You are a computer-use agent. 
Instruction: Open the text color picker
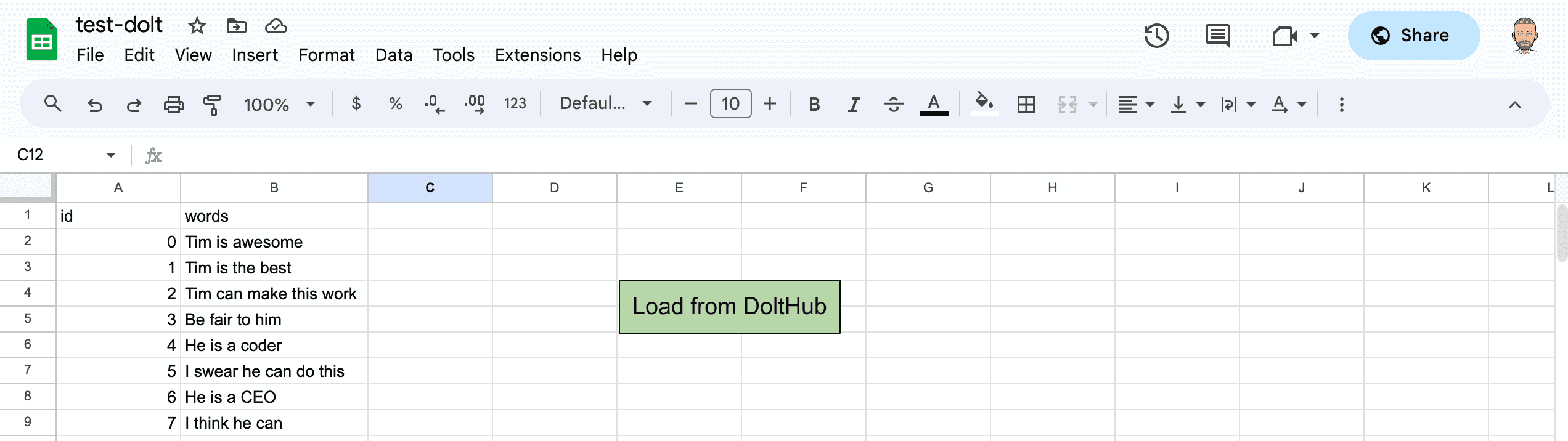coord(934,104)
